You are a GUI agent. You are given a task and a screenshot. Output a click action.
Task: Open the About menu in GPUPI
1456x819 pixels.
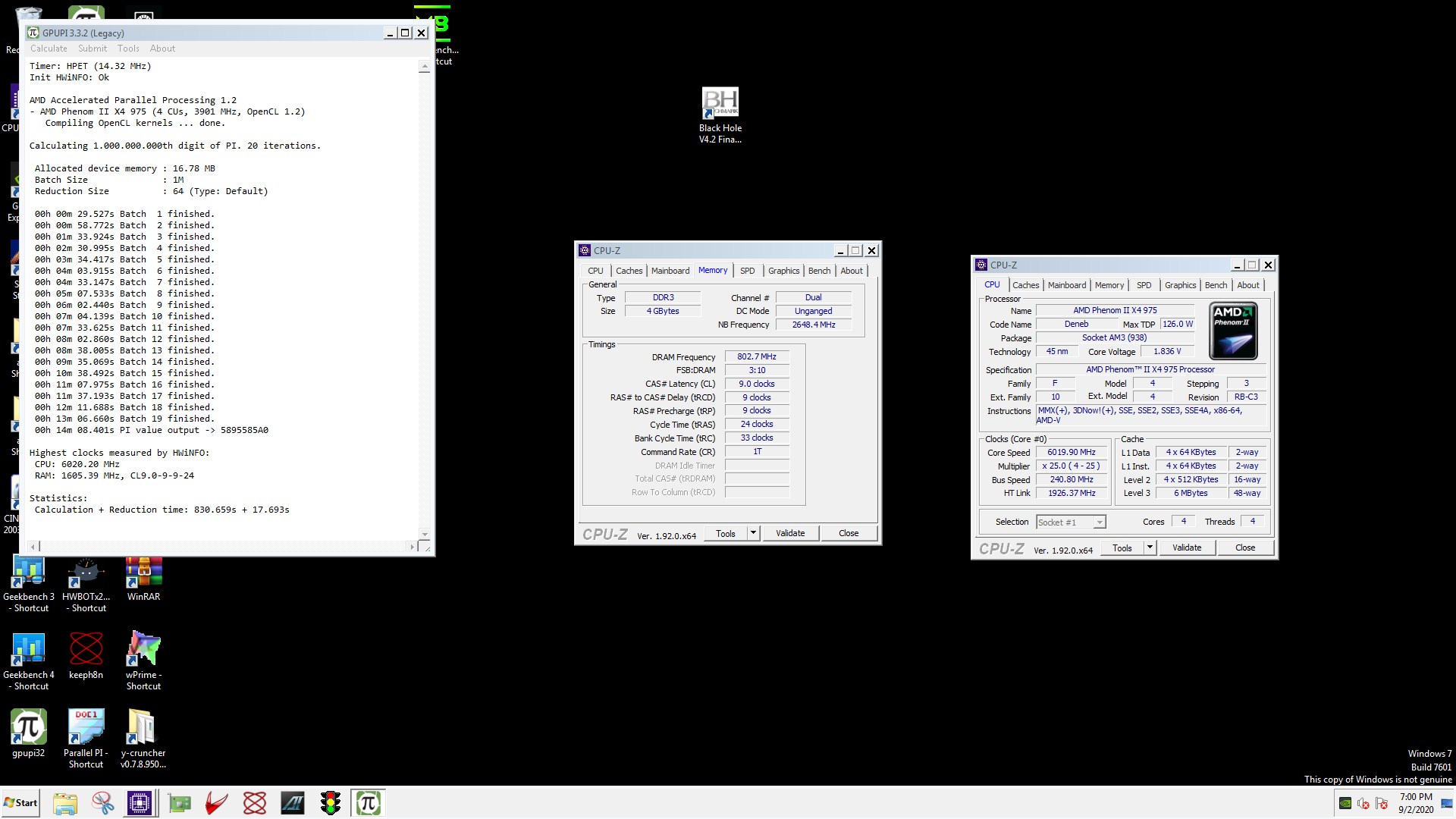point(162,49)
